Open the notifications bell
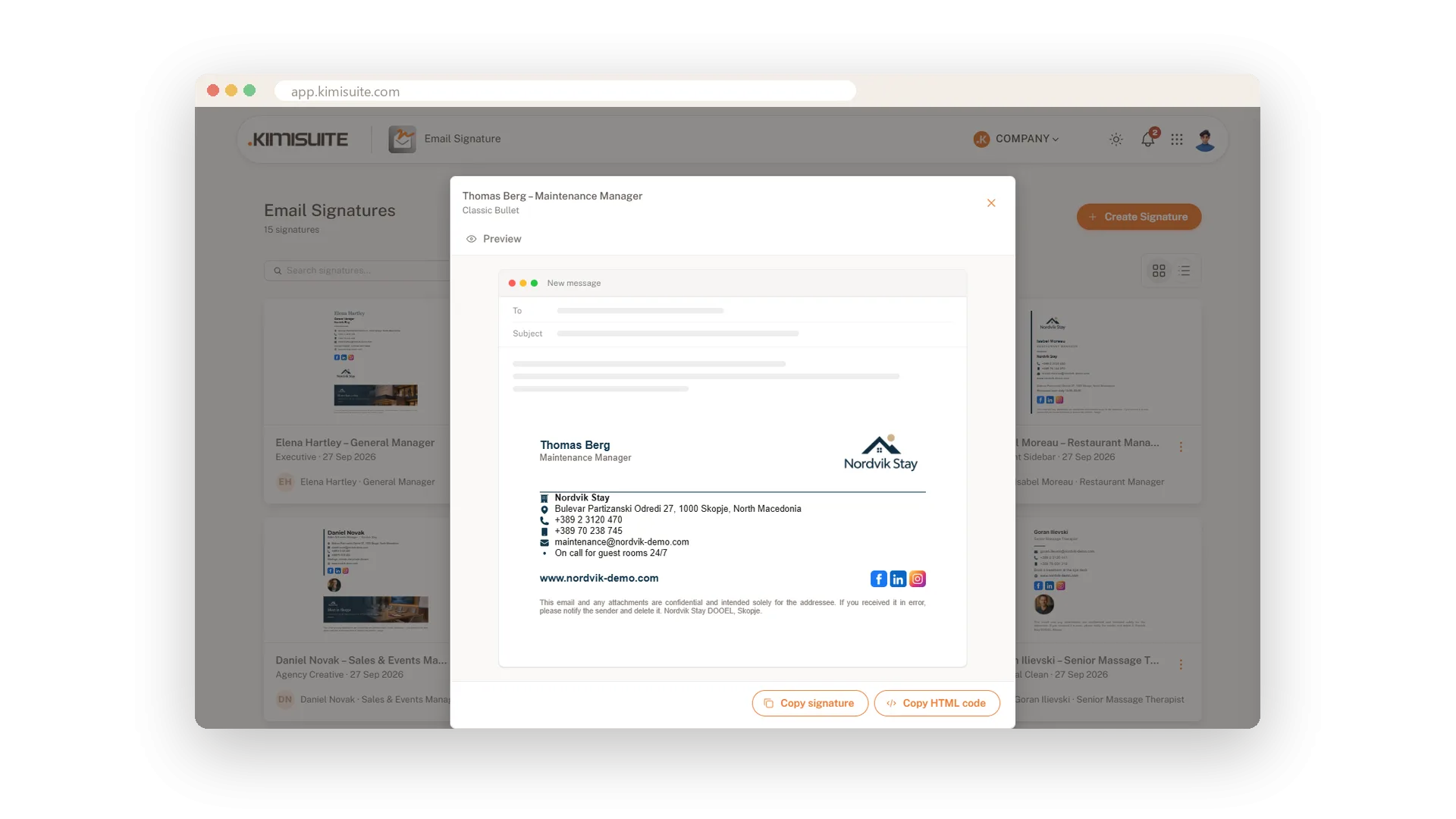This screenshot has height=819, width=1456. (x=1148, y=139)
